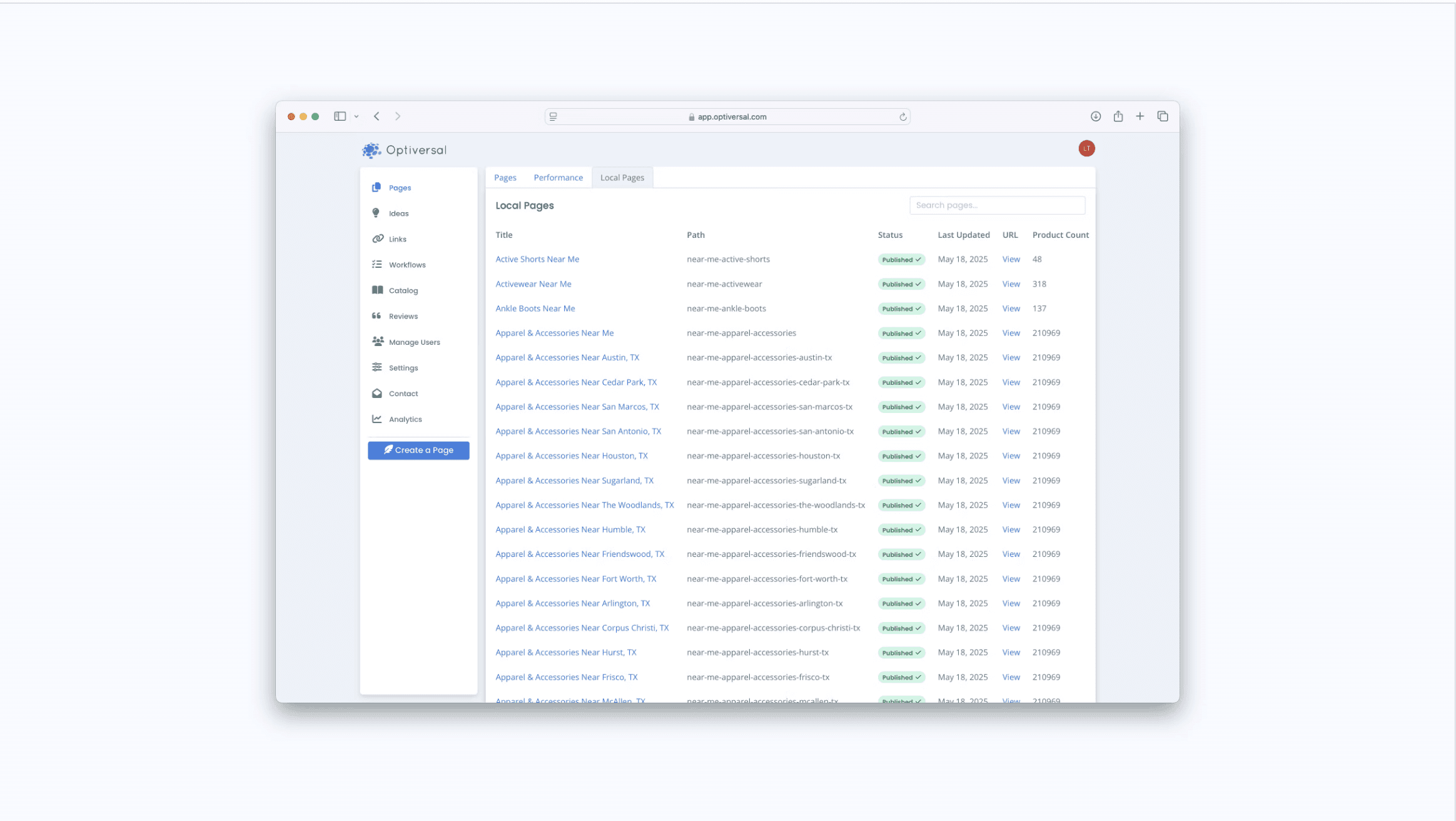This screenshot has height=821, width=1456.
Task: Reload the page in address bar
Action: tap(902, 117)
